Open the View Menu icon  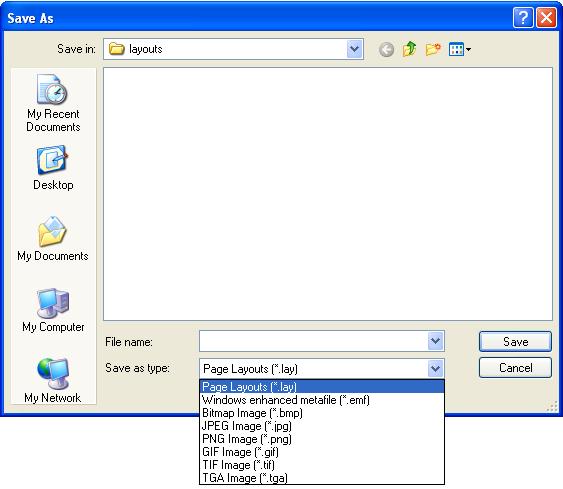(460, 49)
